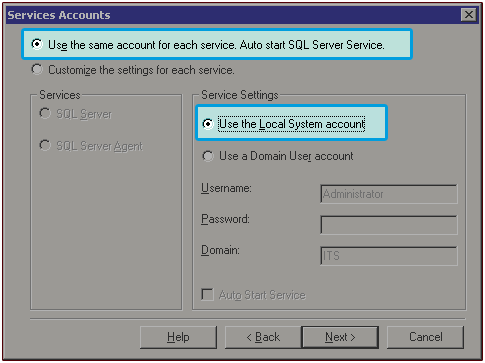Click the 'Password:' label
Viewport: 485px width, 363px height.
225,219
